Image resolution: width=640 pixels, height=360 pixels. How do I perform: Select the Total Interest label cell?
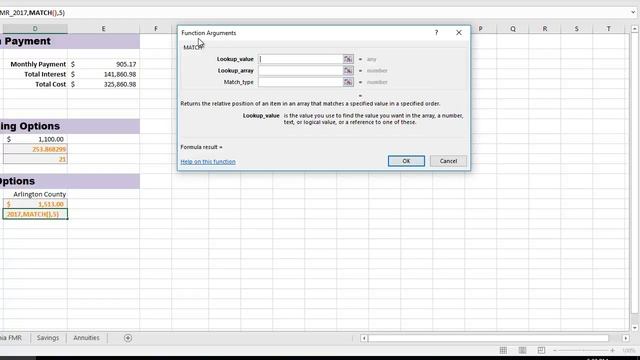[35, 74]
